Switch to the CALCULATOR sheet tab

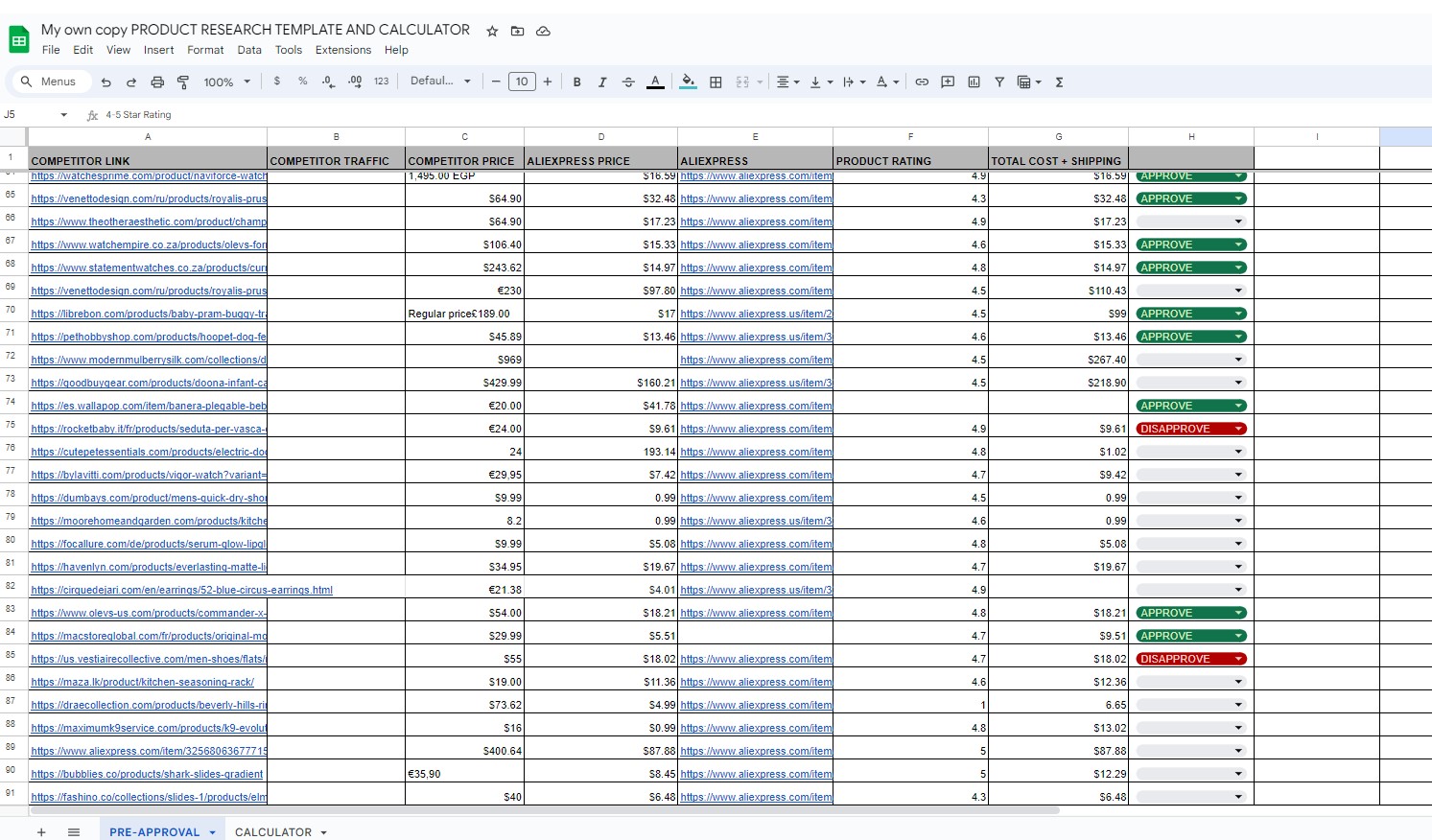(273, 831)
